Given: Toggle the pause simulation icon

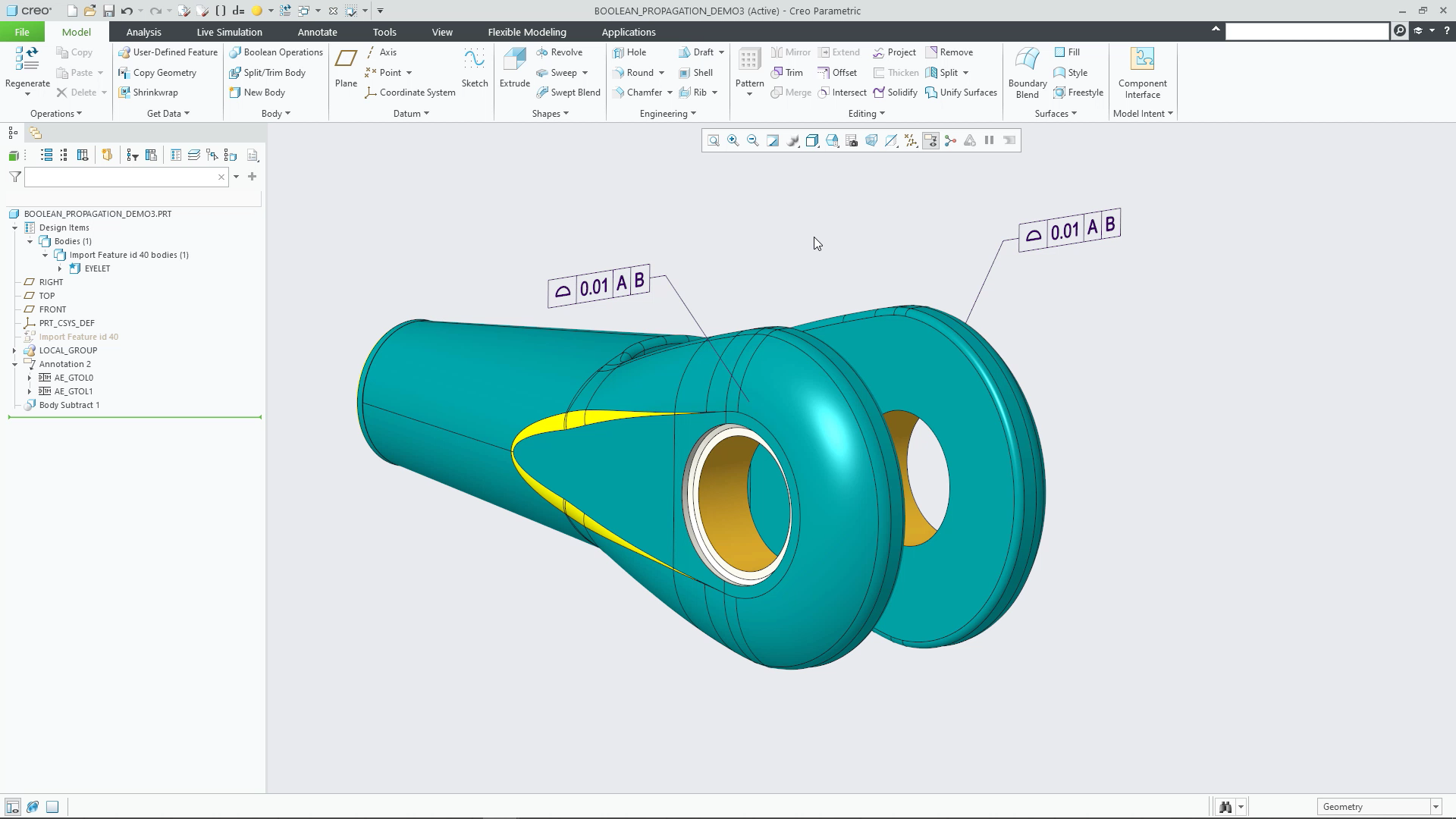Looking at the screenshot, I should pyautogui.click(x=990, y=140).
